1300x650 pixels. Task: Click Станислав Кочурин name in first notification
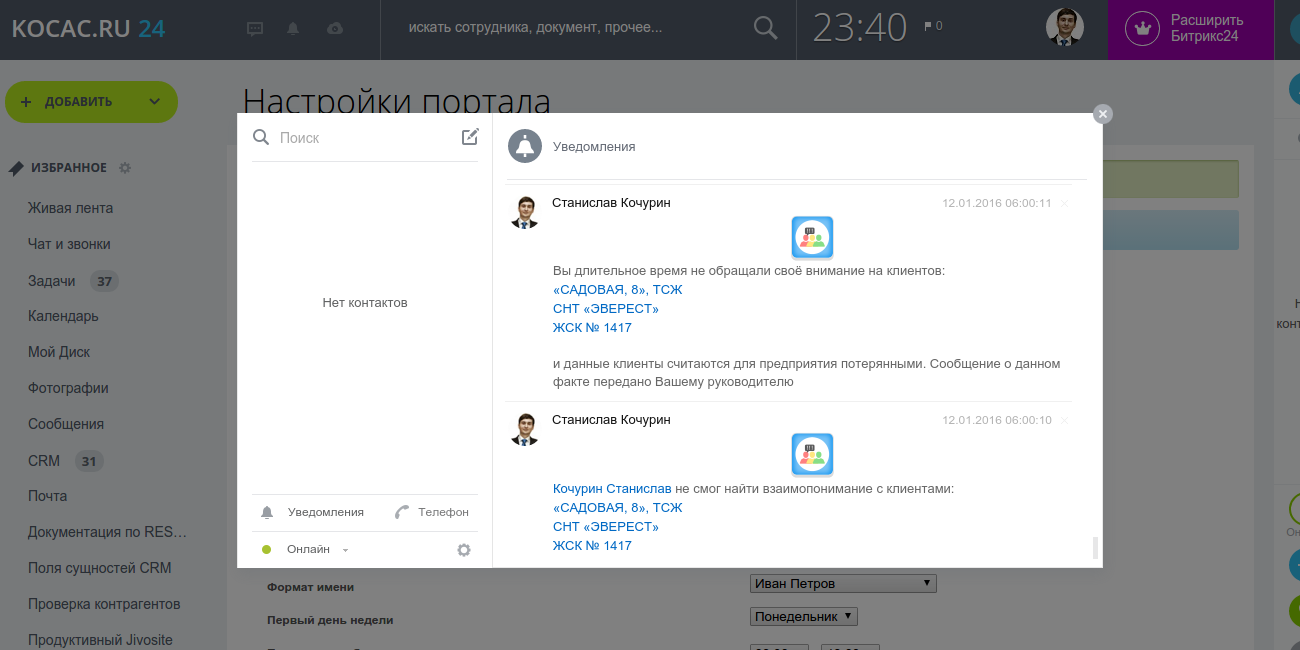tap(611, 203)
